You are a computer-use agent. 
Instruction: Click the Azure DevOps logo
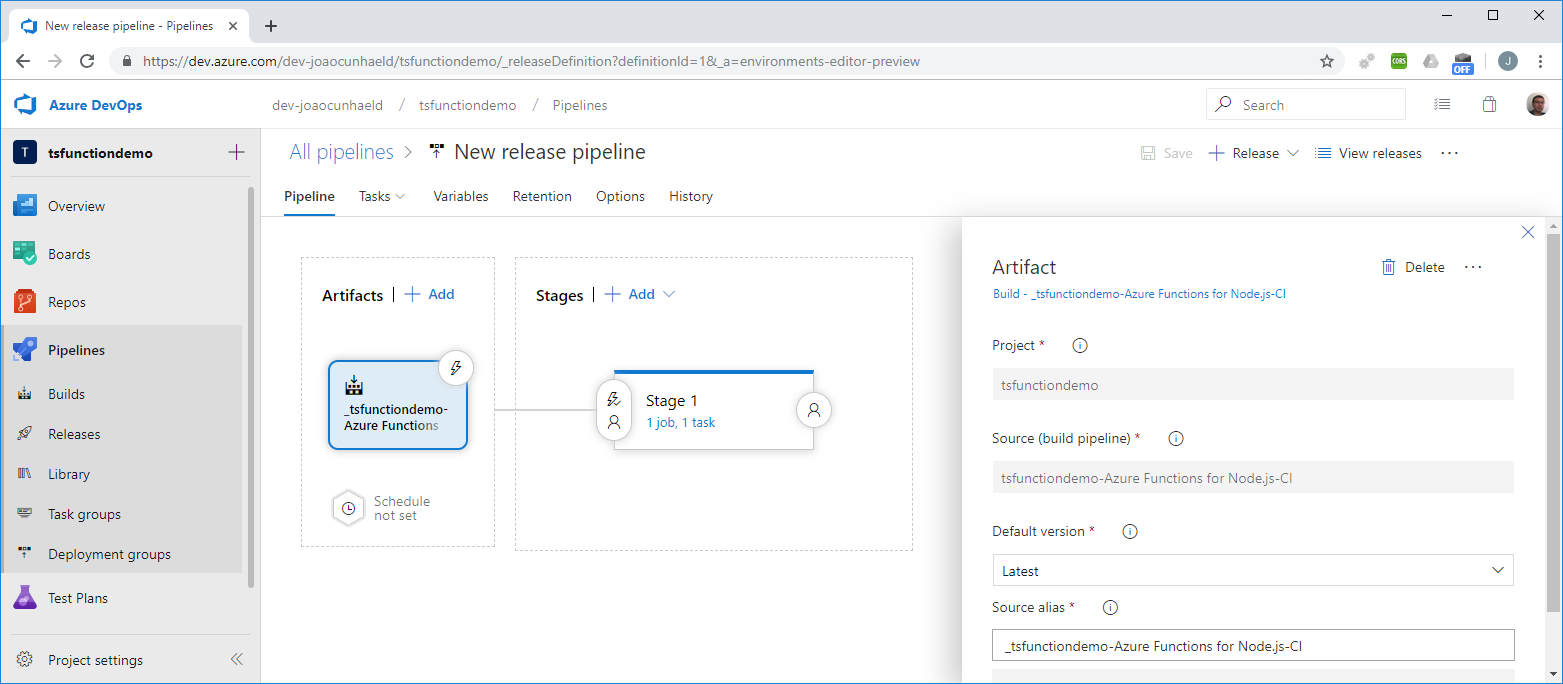25,105
